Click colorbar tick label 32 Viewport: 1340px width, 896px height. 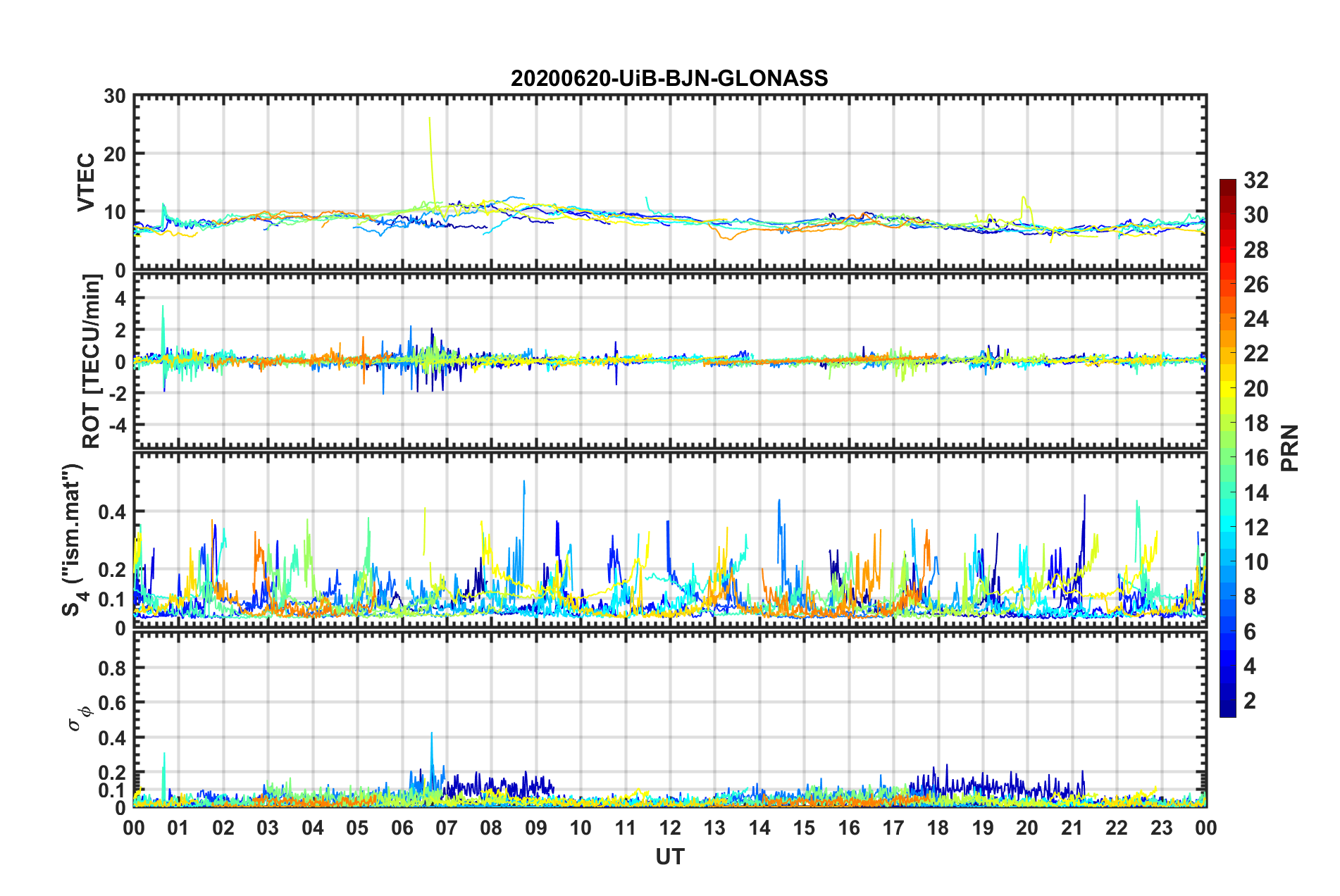[1255, 180]
